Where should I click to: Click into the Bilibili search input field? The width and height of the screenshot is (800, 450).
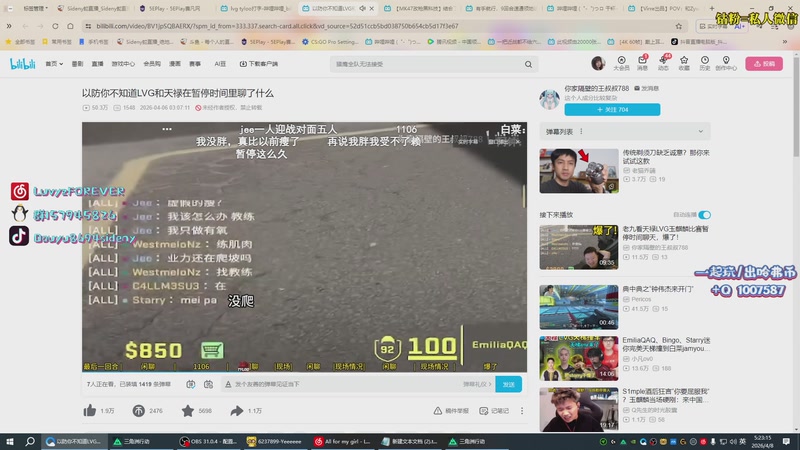tap(426, 64)
